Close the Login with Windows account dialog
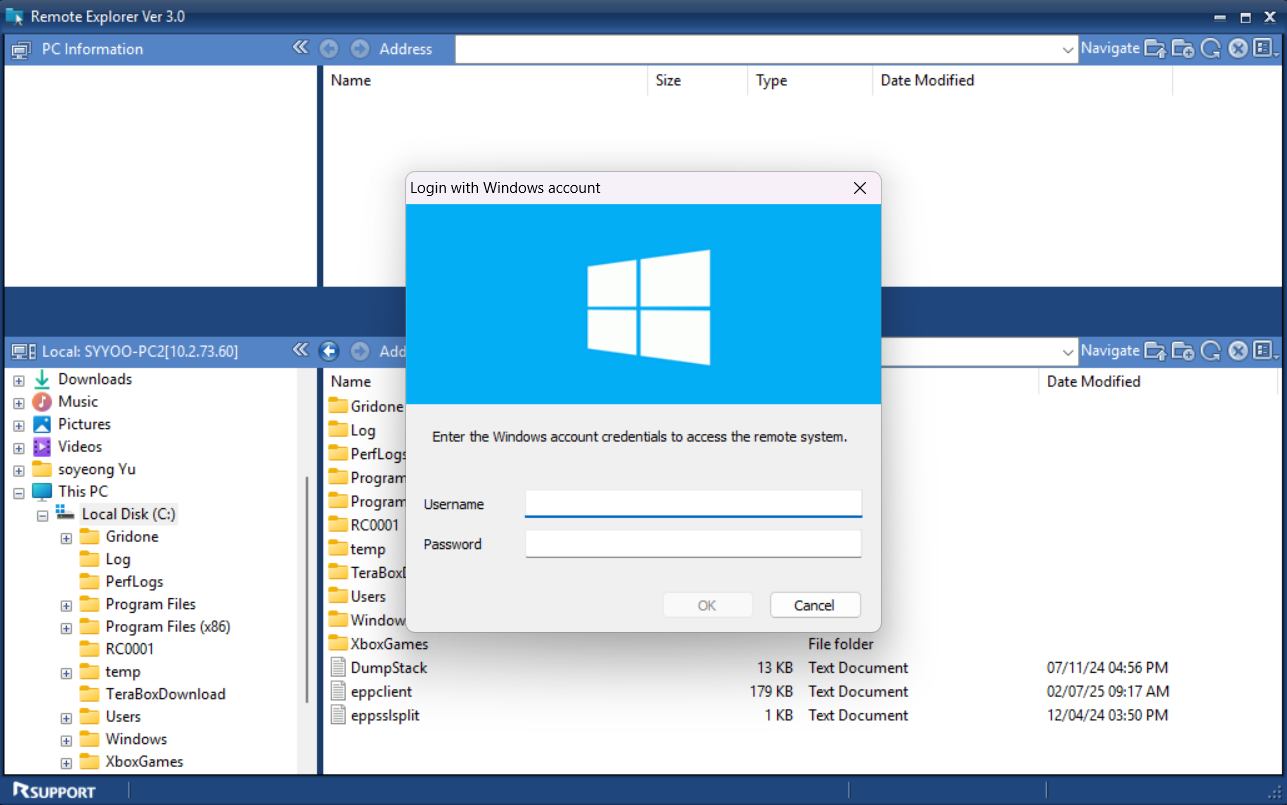 coord(859,188)
